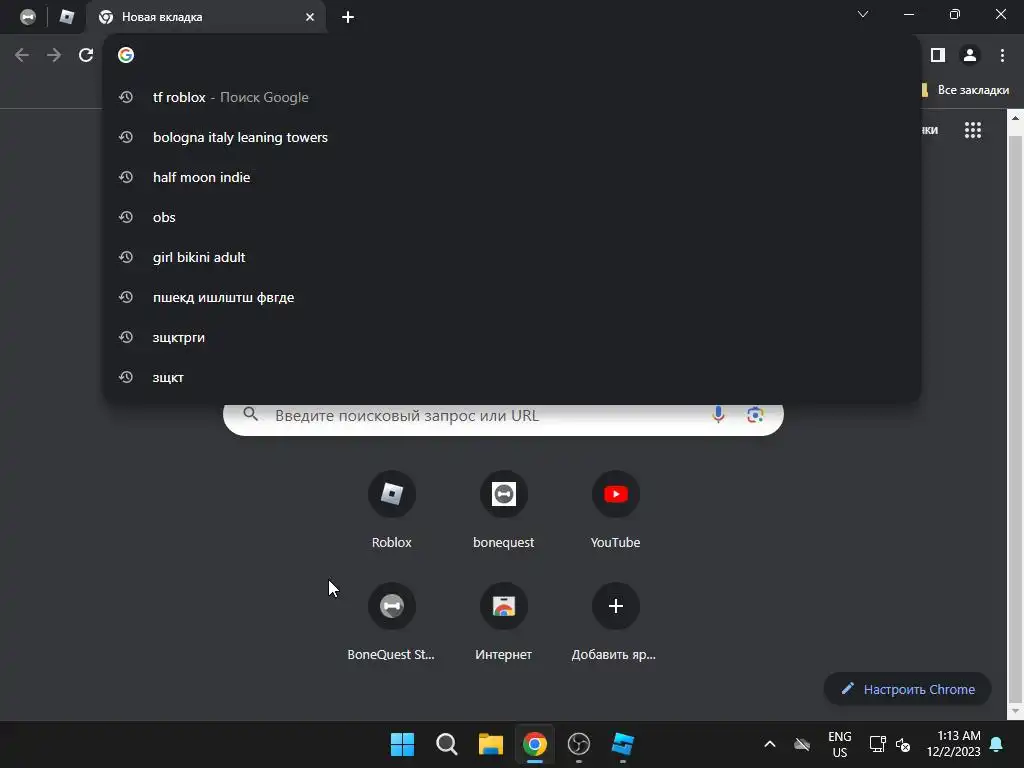Go forward to next page
The width and height of the screenshot is (1024, 768).
coord(54,56)
